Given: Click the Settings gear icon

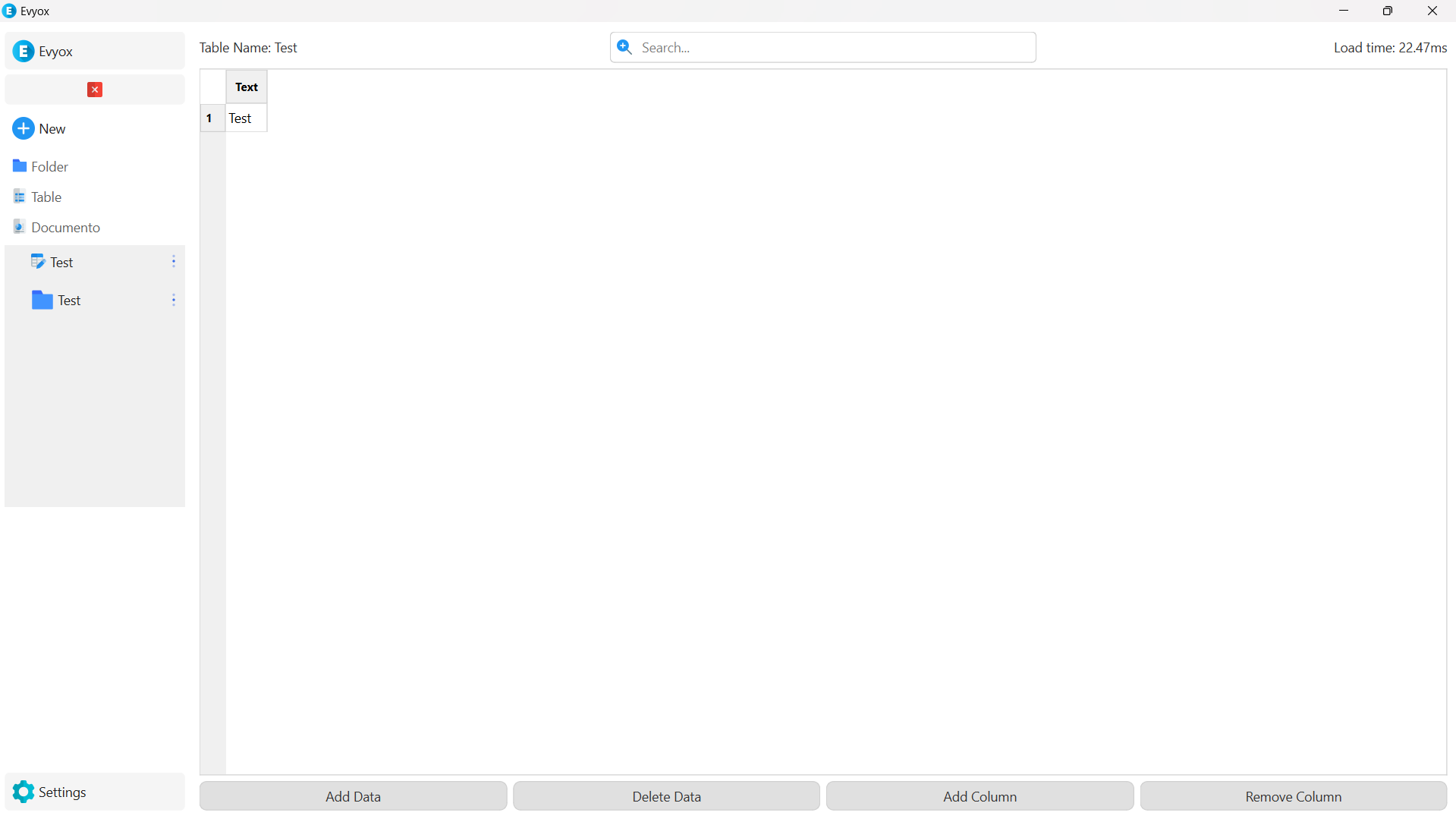Looking at the screenshot, I should coord(24,792).
